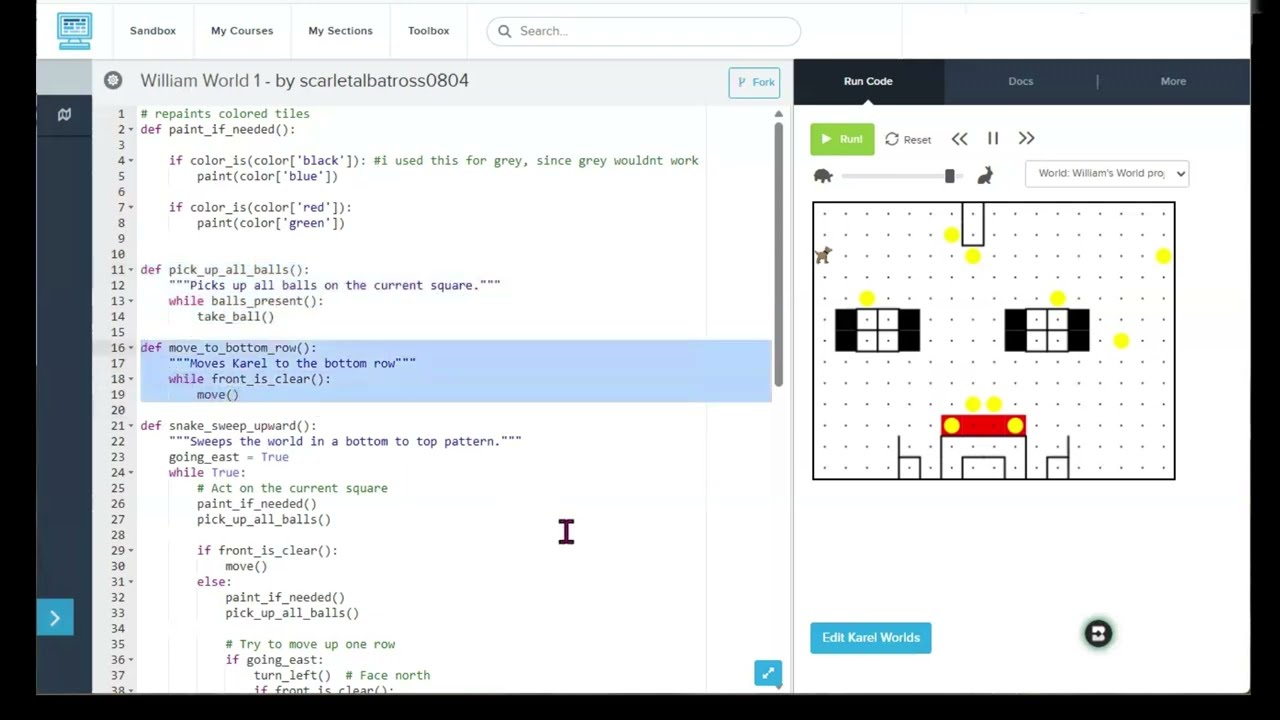Switch to the Docs tab
1280x720 pixels.
[x=1020, y=81]
